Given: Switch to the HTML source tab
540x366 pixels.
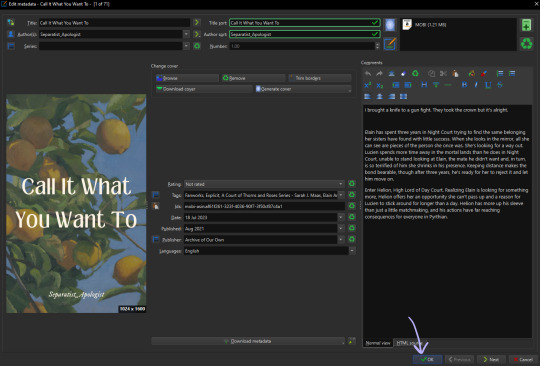Looking at the screenshot, I should point(409,343).
